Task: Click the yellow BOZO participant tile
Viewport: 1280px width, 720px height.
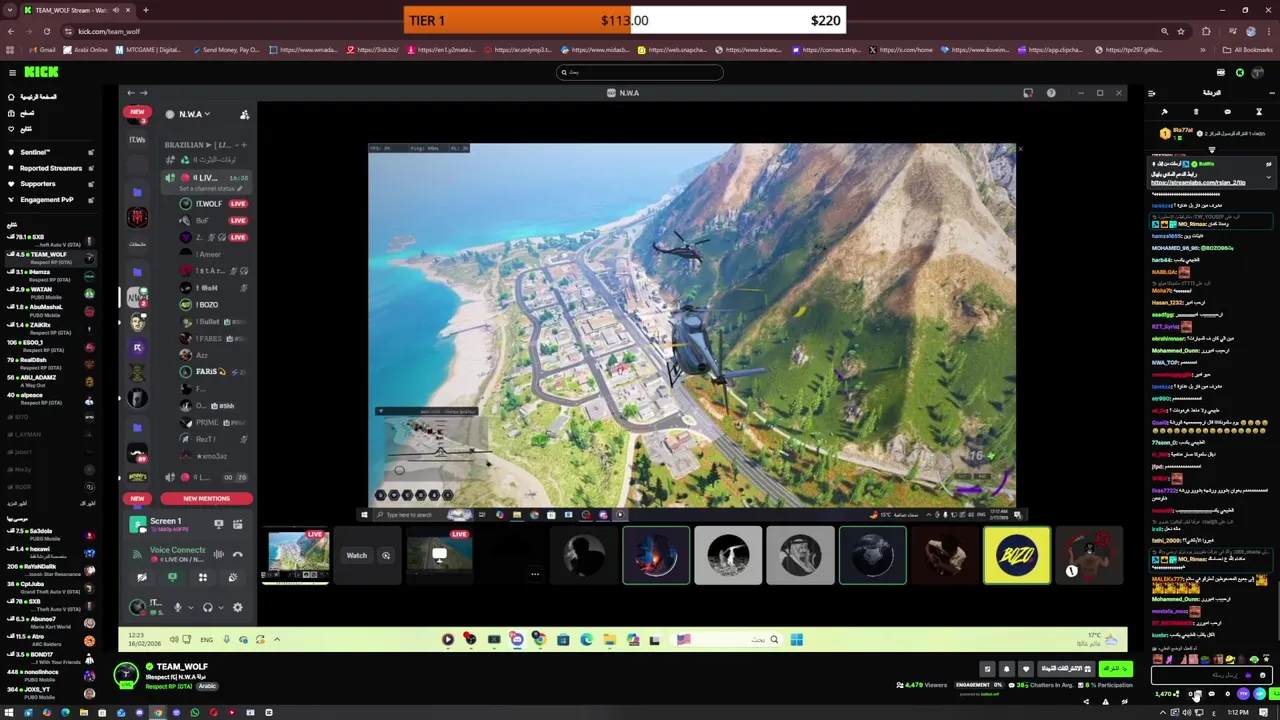Action: [x=1017, y=555]
